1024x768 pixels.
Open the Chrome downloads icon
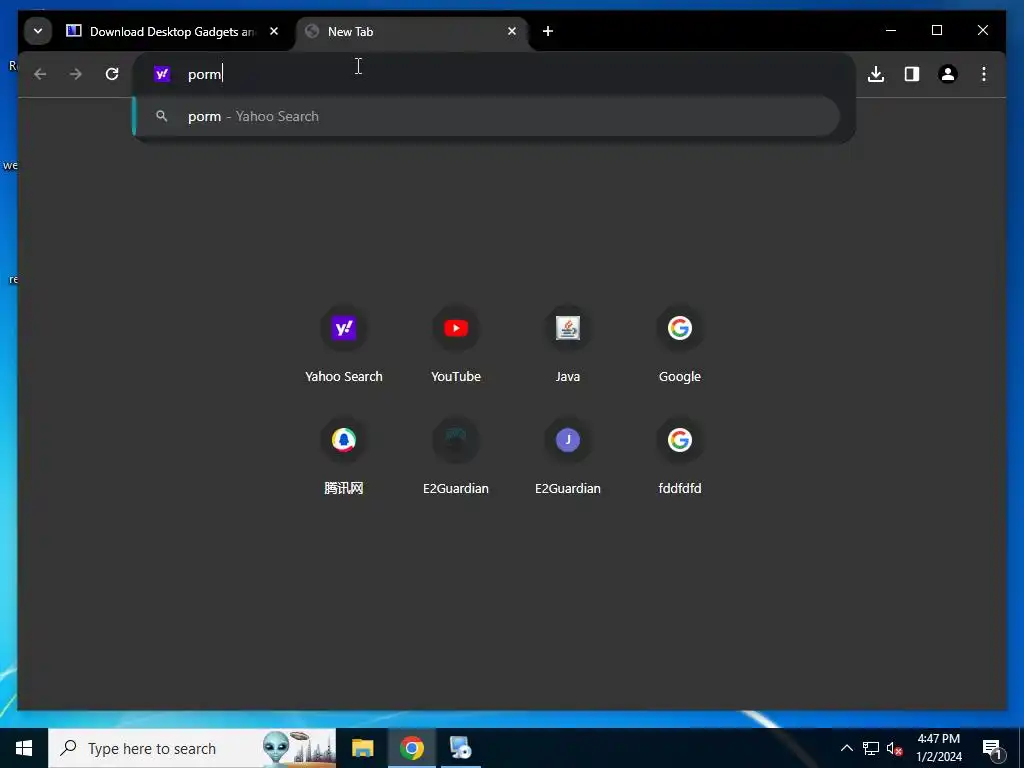pyautogui.click(x=876, y=74)
